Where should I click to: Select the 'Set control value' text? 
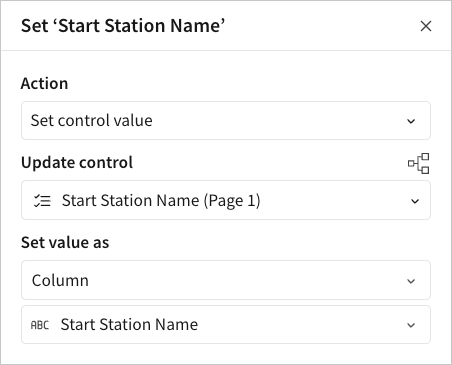click(x=92, y=120)
